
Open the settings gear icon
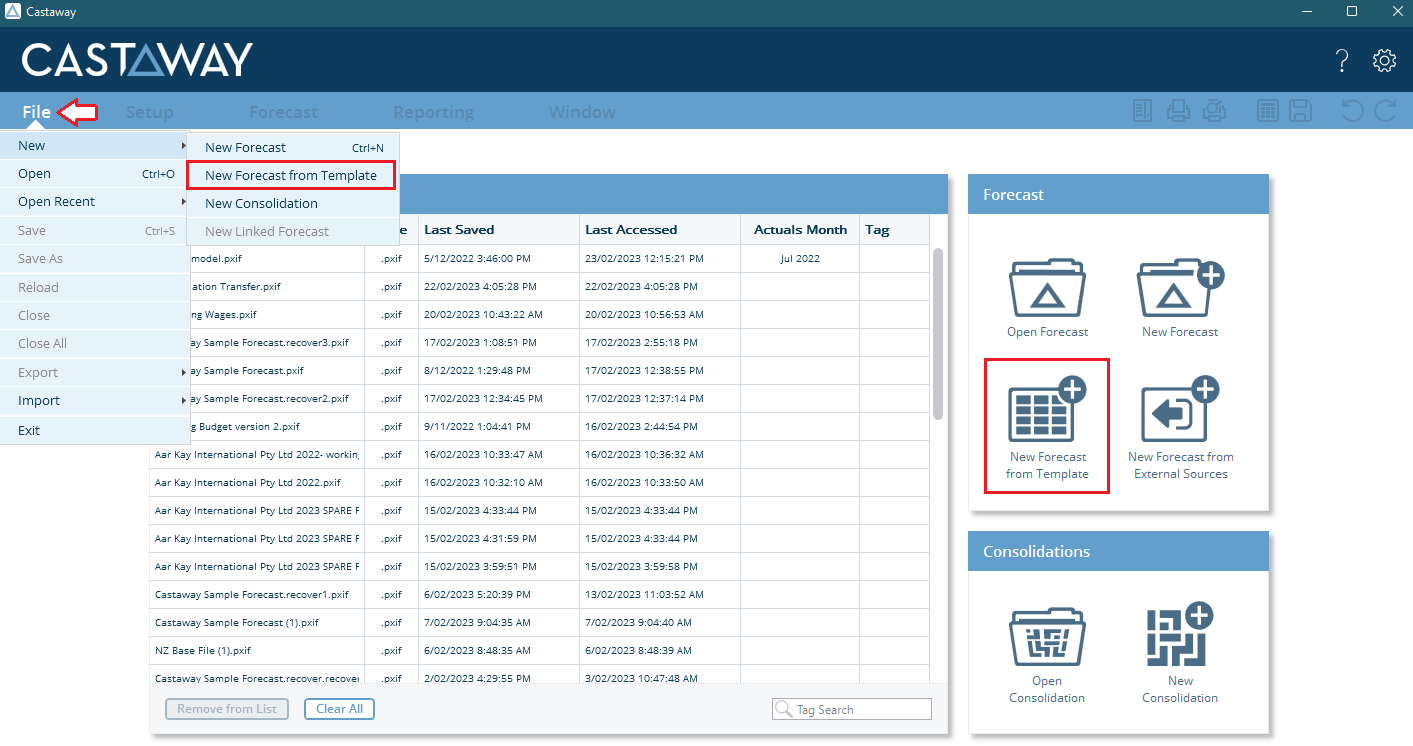(x=1384, y=61)
